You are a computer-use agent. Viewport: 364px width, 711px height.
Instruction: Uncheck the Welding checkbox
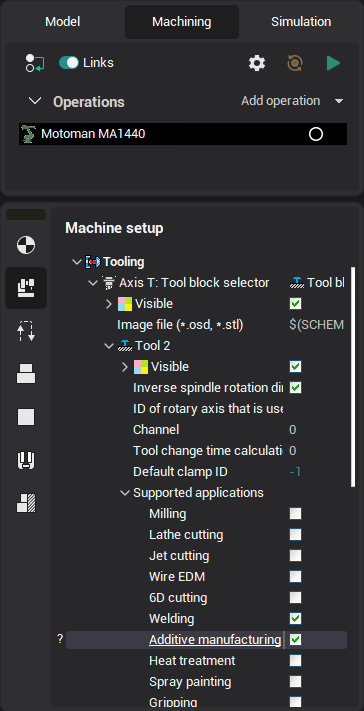[296, 618]
